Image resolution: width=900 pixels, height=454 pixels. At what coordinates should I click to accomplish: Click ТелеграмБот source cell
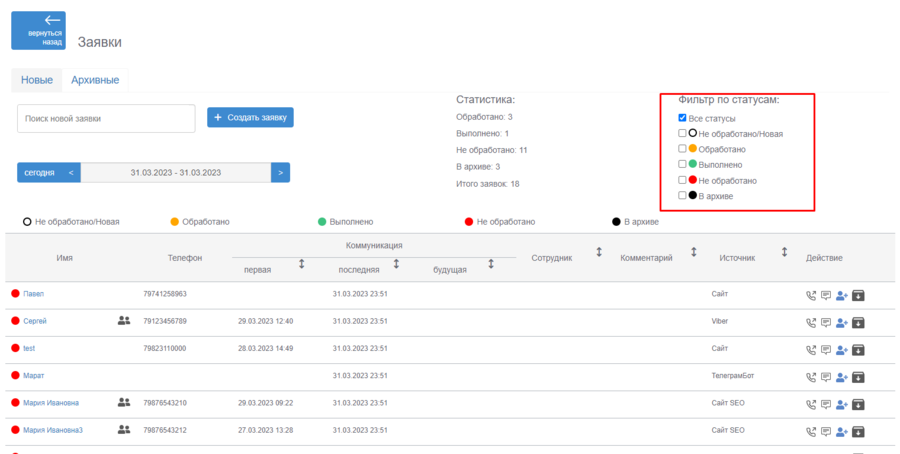click(733, 375)
